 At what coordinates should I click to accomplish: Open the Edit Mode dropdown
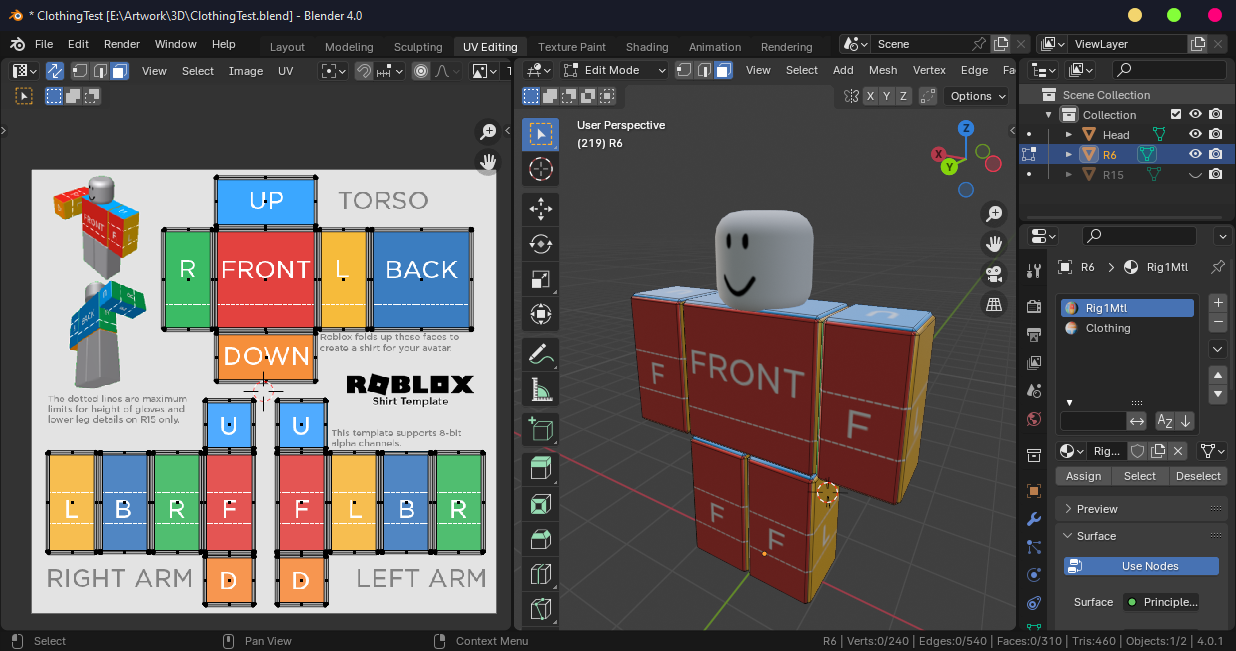[x=614, y=70]
